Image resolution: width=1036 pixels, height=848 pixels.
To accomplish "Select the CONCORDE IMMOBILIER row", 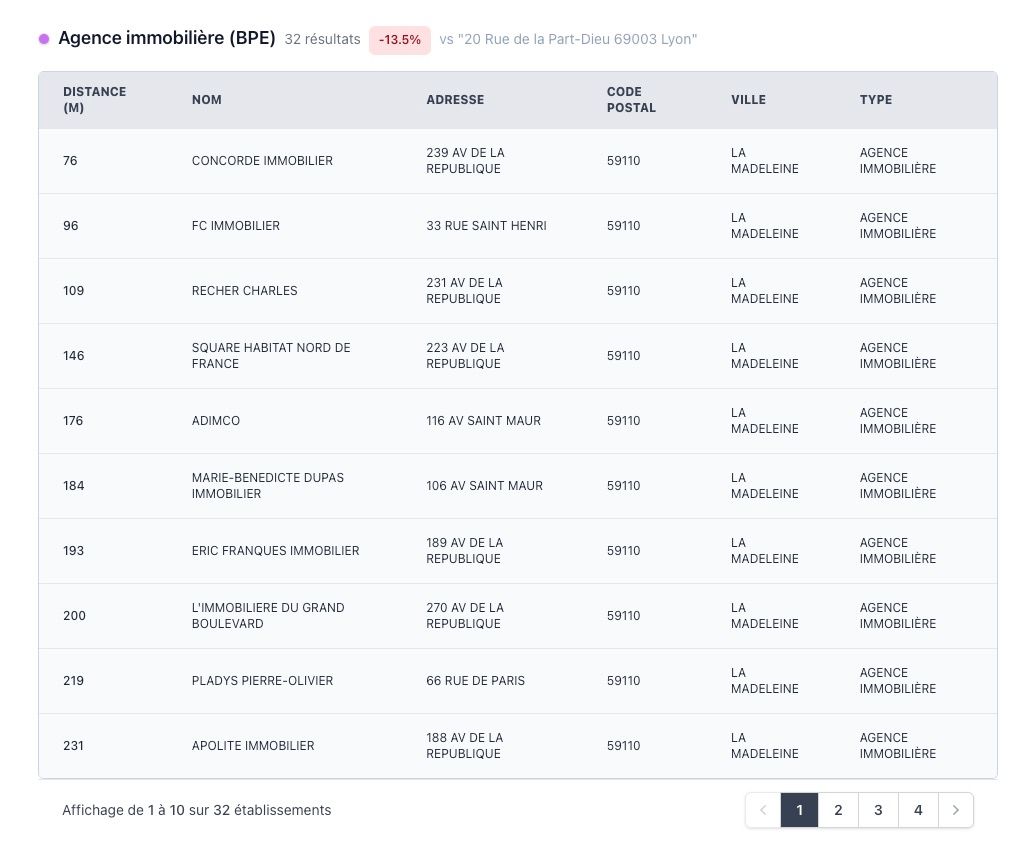I will point(262,161).
